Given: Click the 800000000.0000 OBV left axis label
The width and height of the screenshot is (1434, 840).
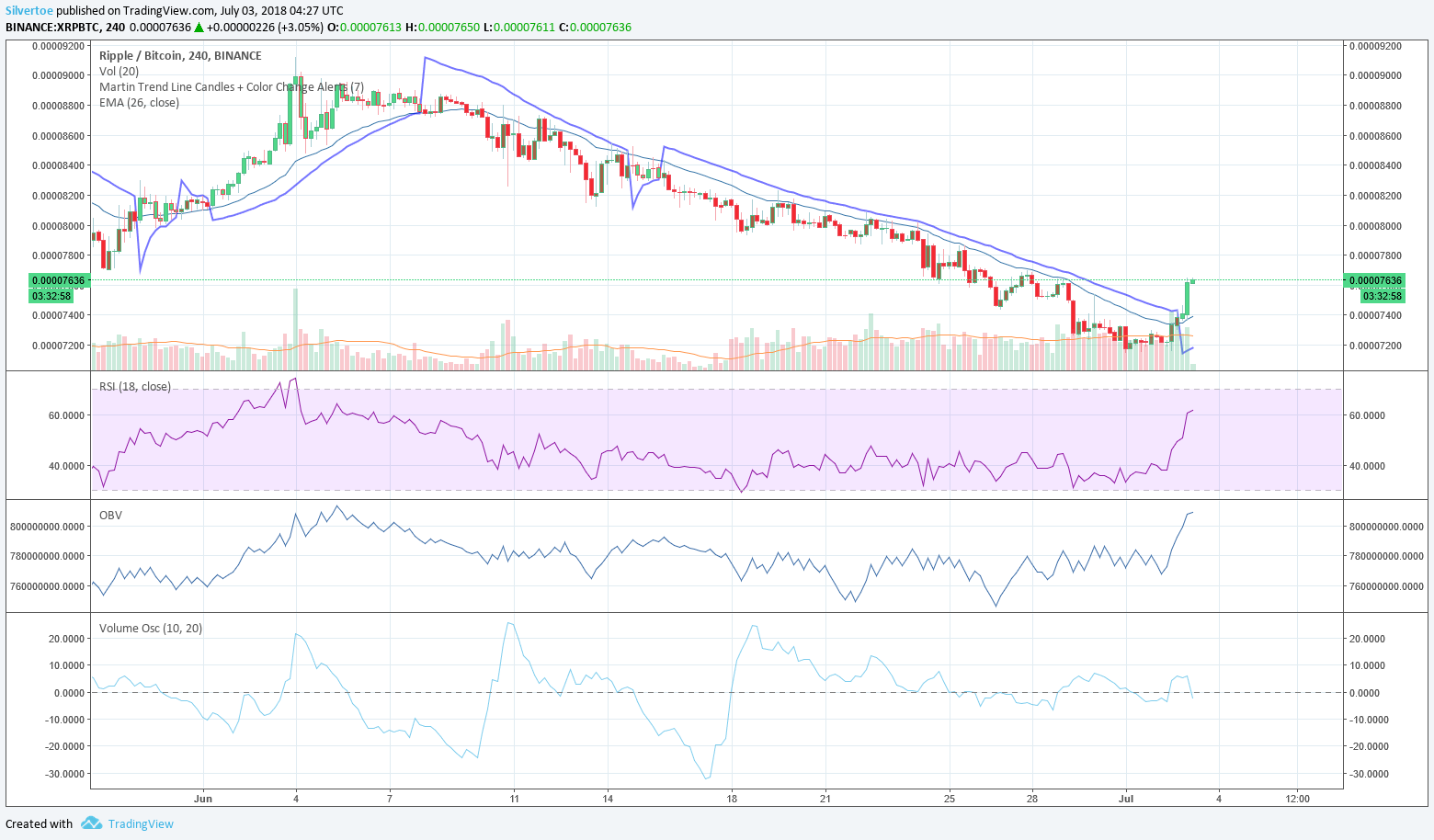Looking at the screenshot, I should coord(48,527).
